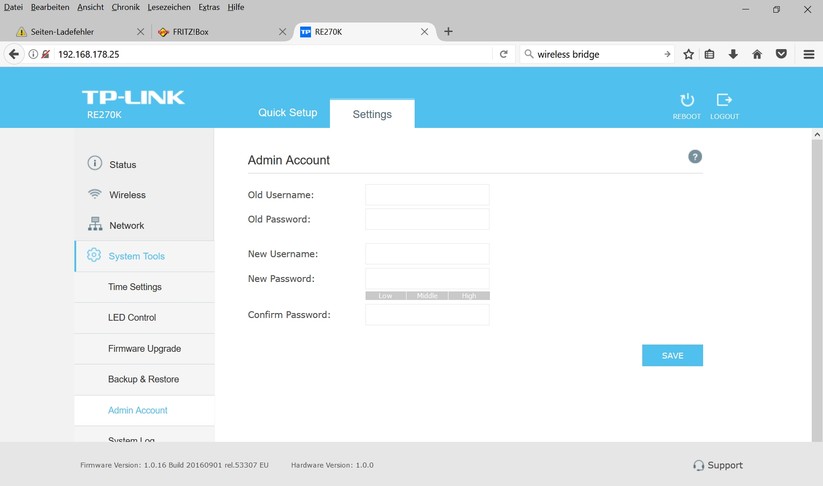Screen dimensions: 823x486
Task: Expand the Network sidebar section
Action: (x=126, y=226)
